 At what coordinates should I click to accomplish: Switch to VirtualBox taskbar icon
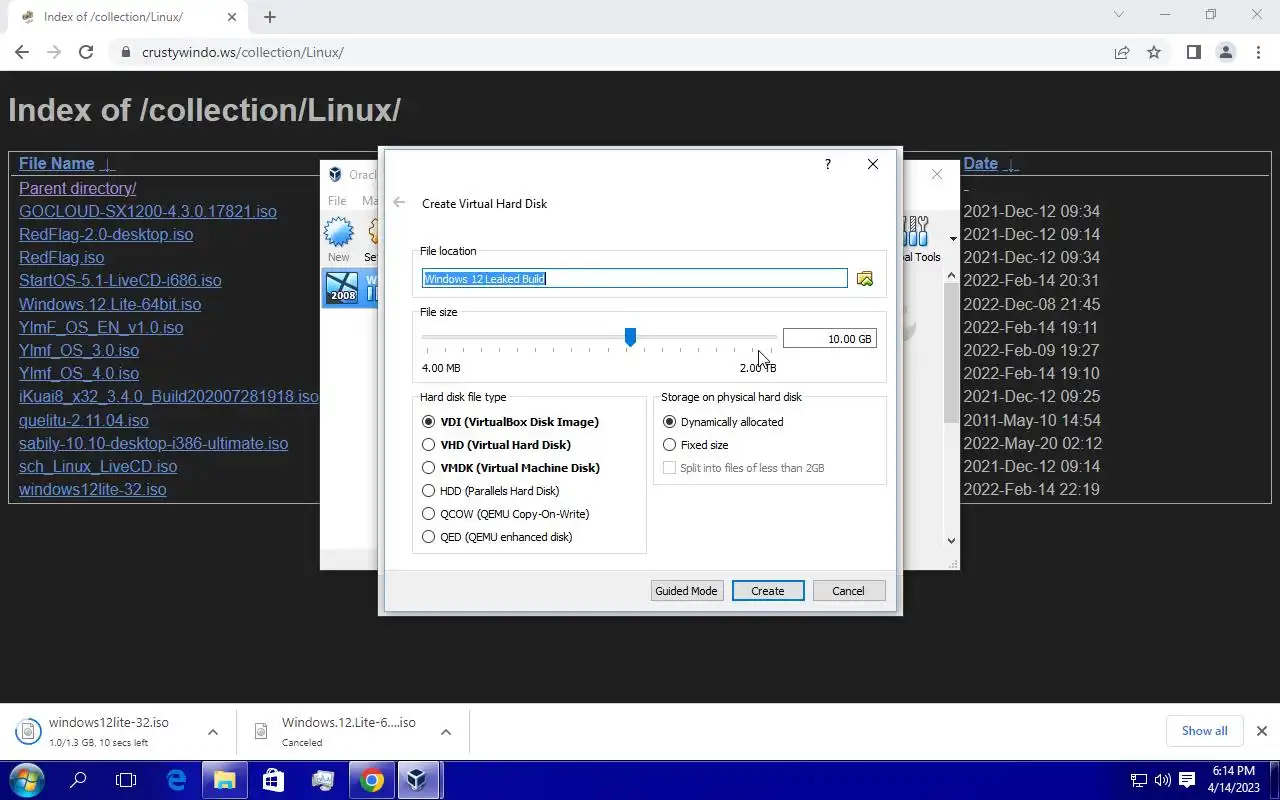(418, 780)
